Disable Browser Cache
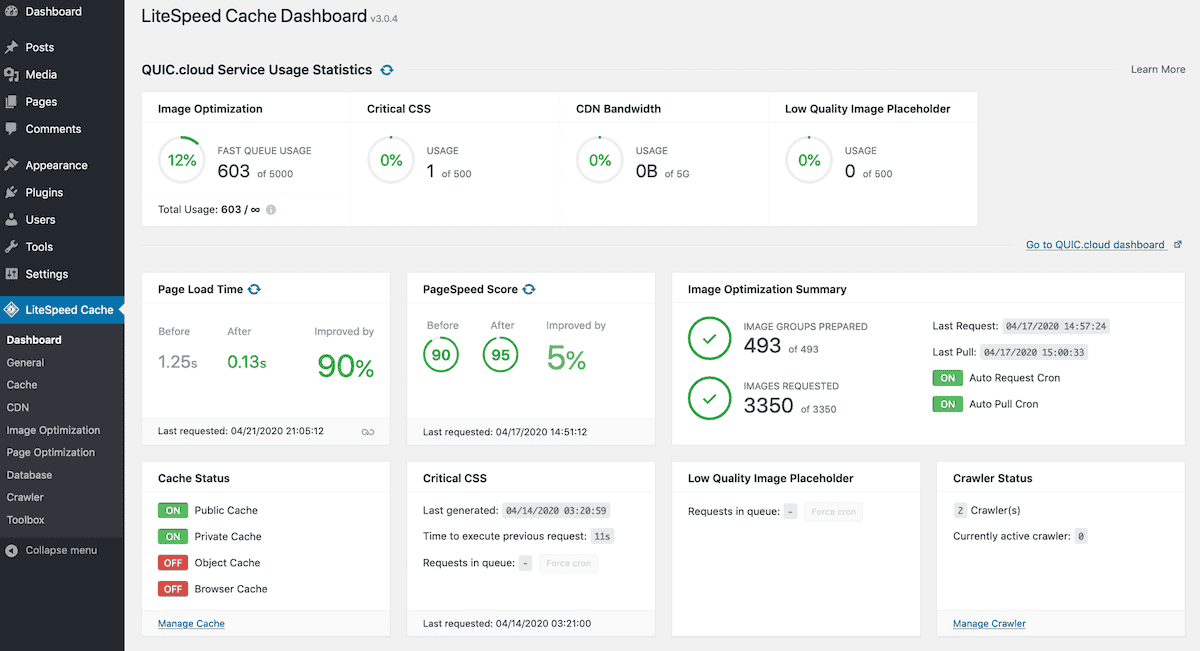 [172, 588]
